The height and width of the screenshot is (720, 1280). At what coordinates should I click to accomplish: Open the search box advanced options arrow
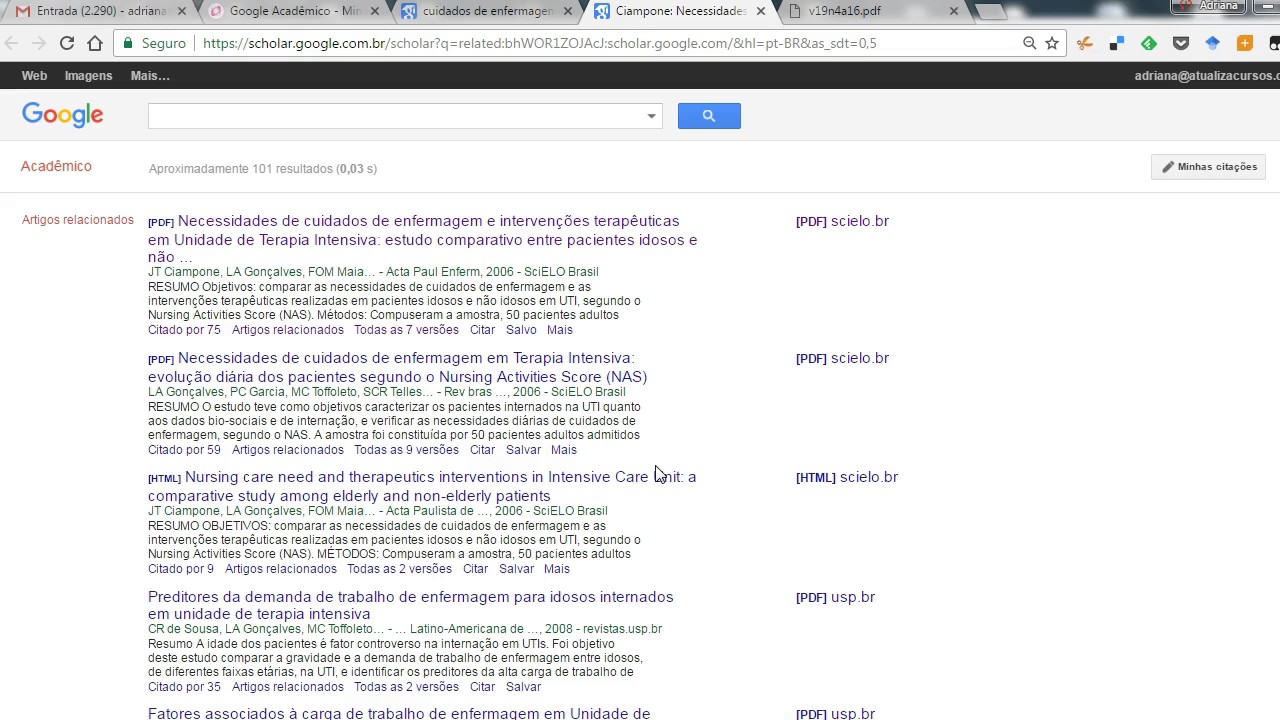[x=651, y=116]
